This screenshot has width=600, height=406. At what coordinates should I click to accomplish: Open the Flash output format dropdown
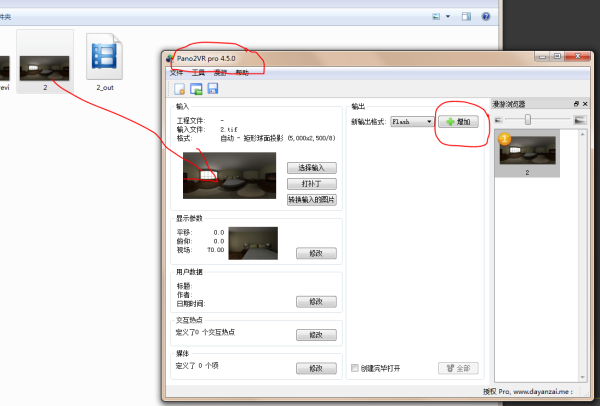click(x=412, y=122)
